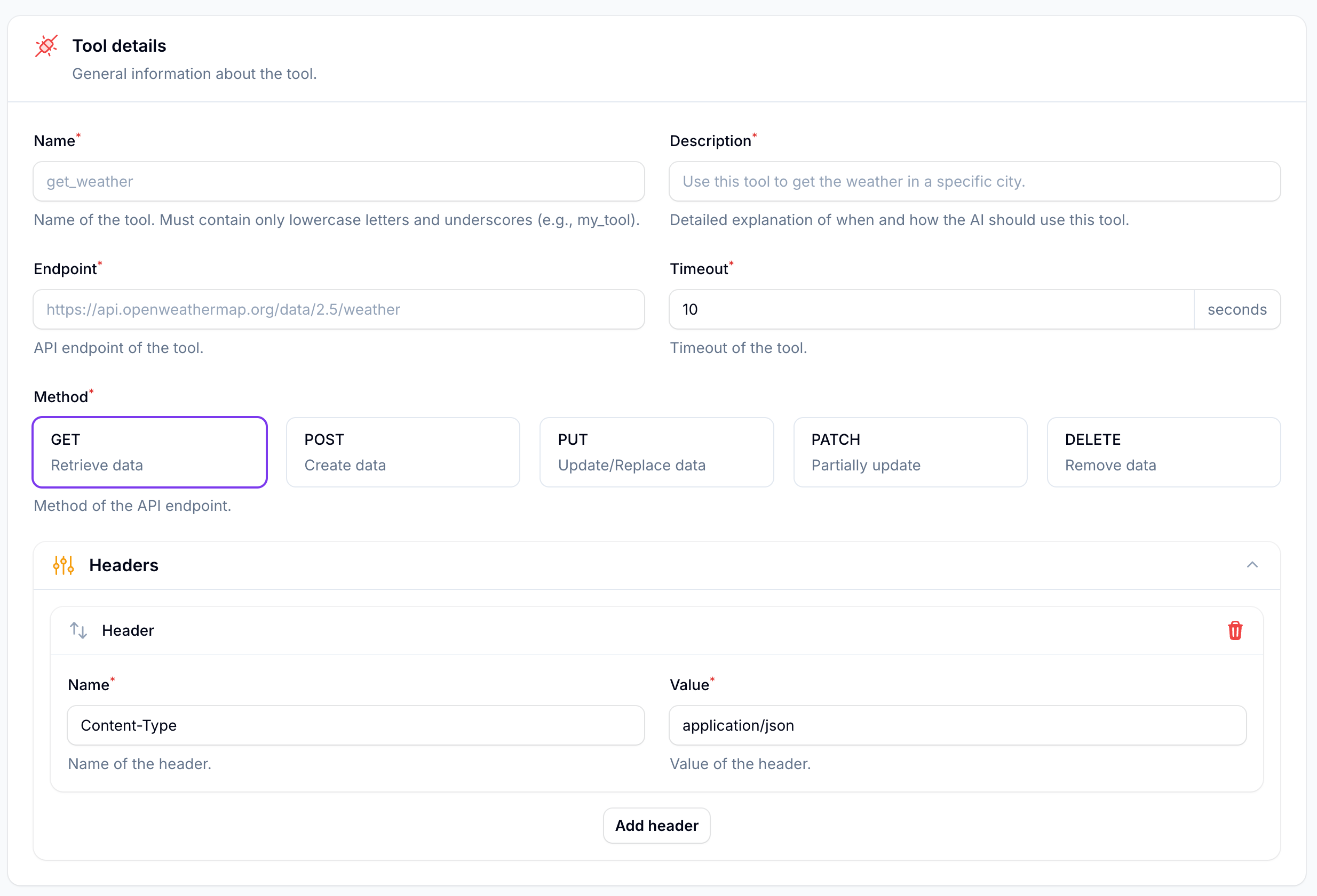Delete the header using the red trash icon

(1236, 630)
